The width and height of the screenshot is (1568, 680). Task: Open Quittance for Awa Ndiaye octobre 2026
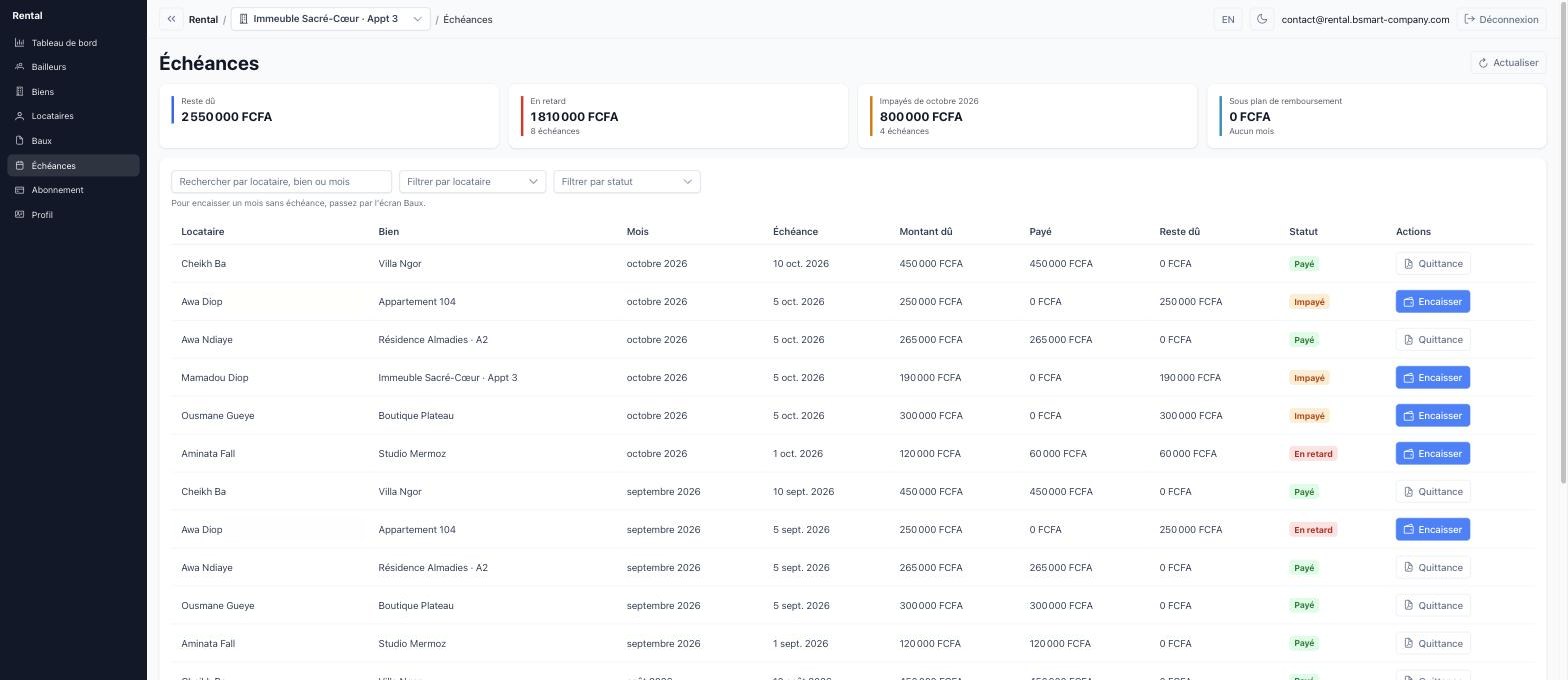click(1432, 340)
